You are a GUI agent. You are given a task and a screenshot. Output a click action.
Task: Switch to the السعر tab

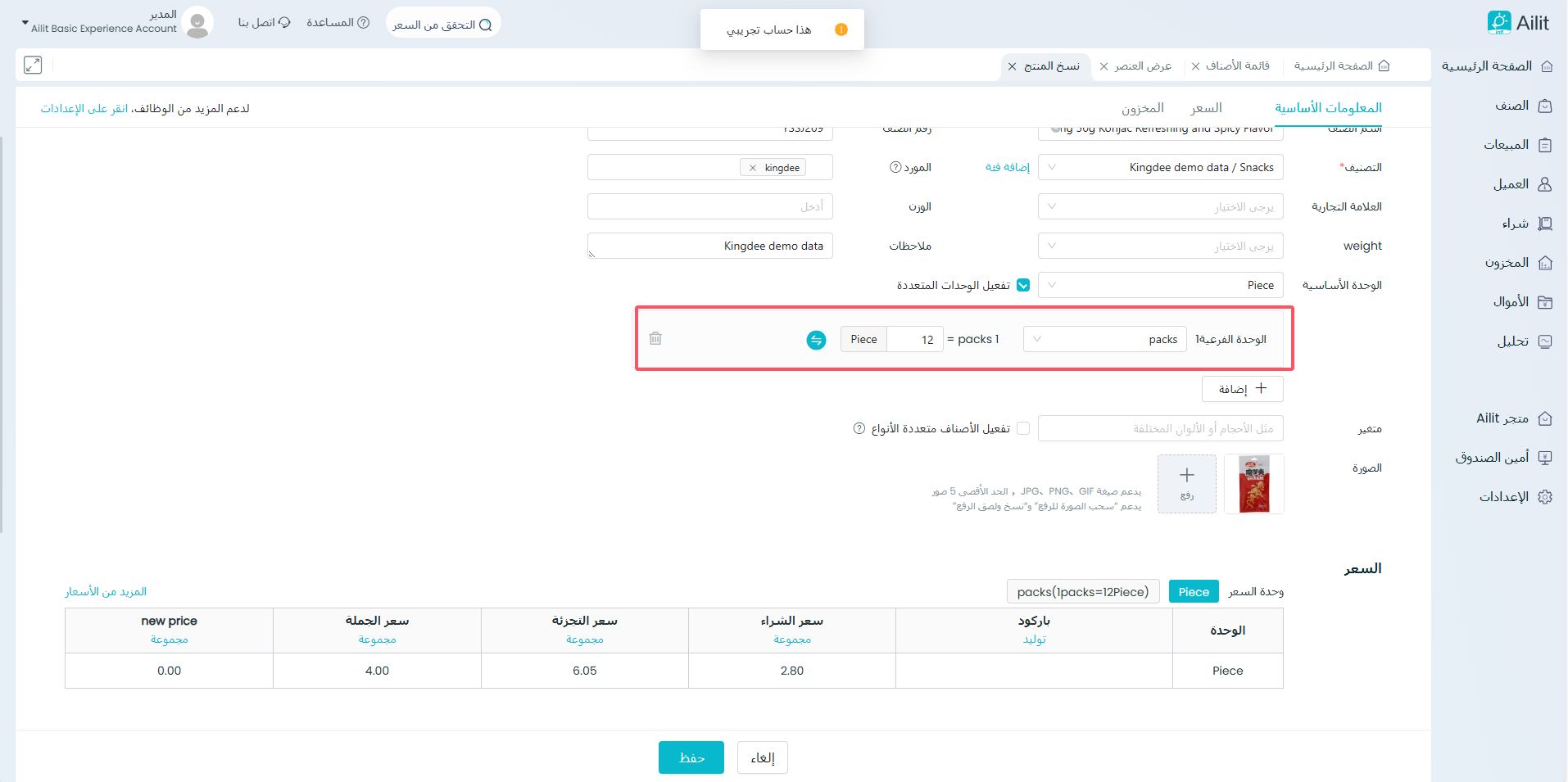(1206, 108)
